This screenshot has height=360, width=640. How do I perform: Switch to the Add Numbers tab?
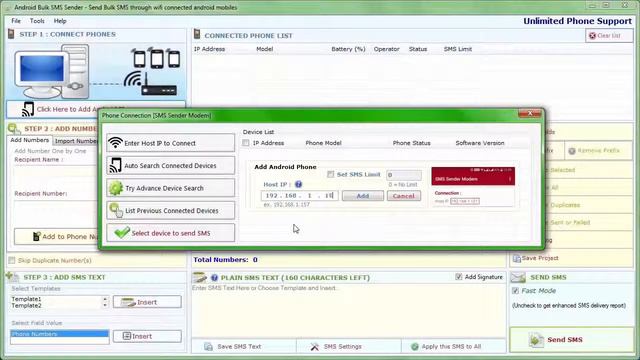(29, 140)
